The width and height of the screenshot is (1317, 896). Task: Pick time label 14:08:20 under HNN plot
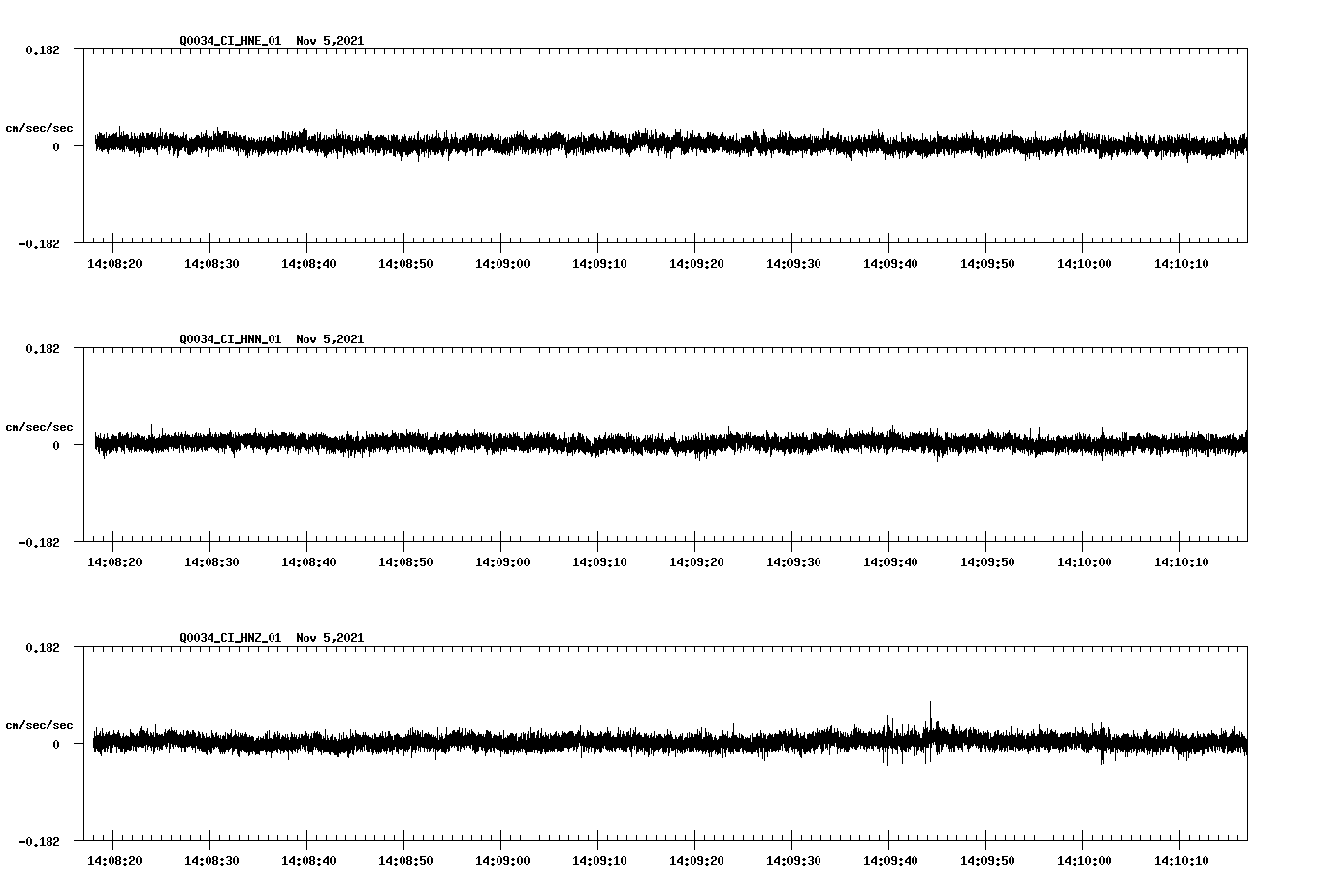(x=114, y=561)
